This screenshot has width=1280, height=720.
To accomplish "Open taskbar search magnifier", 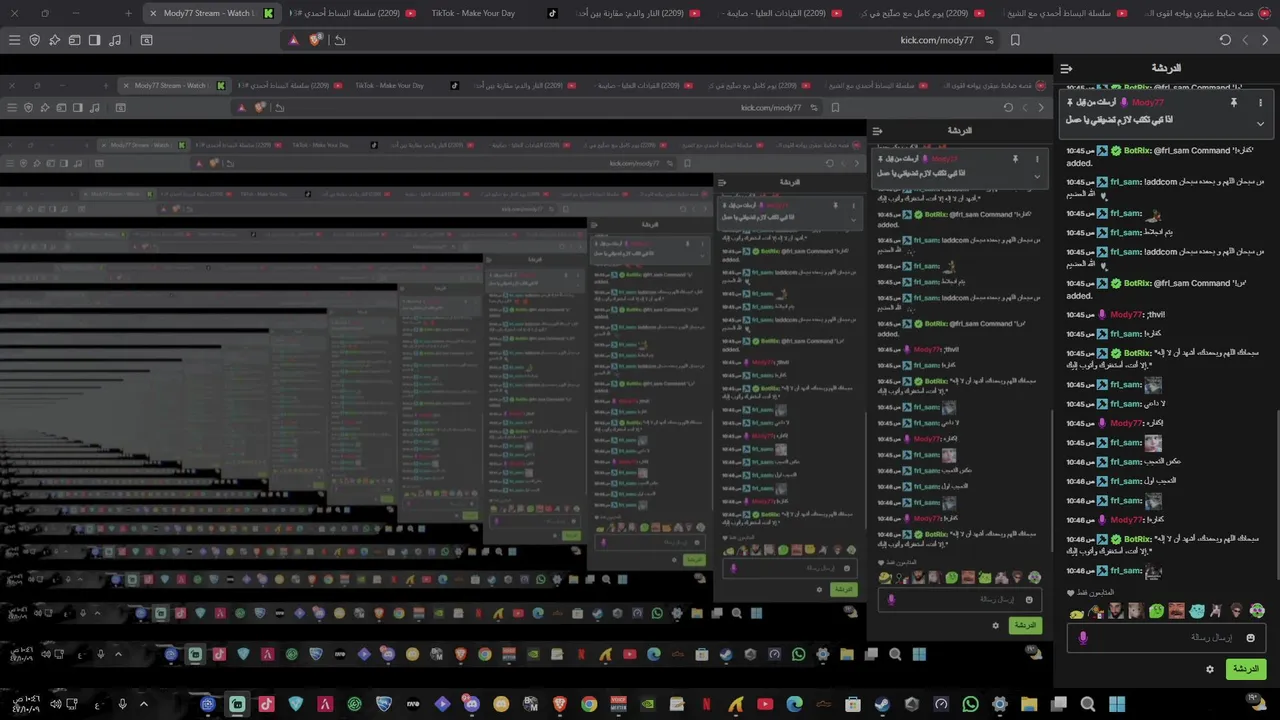I will coord(1088,704).
